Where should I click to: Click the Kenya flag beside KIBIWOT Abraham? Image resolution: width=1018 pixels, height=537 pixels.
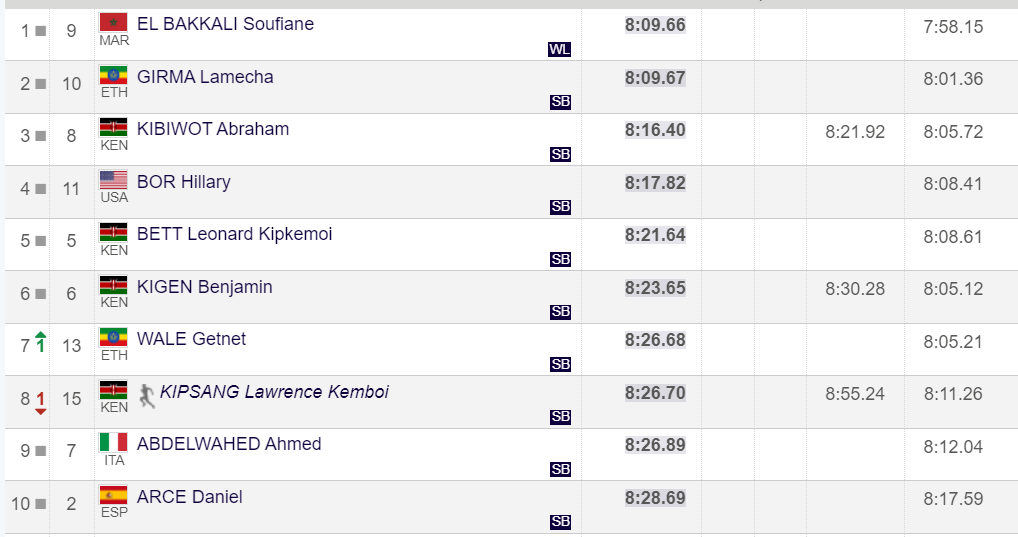click(x=113, y=127)
